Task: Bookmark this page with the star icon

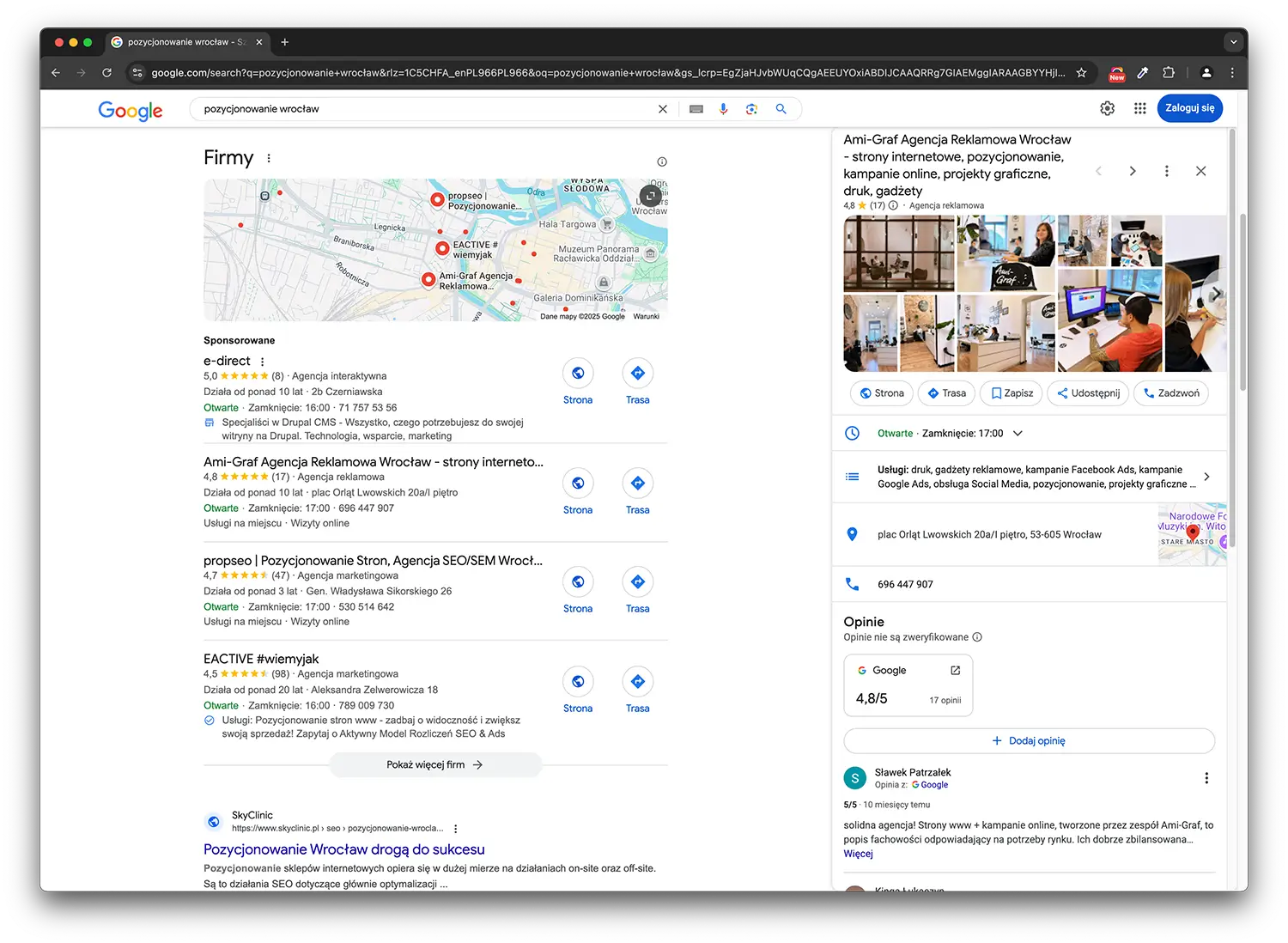Action: click(x=1082, y=73)
